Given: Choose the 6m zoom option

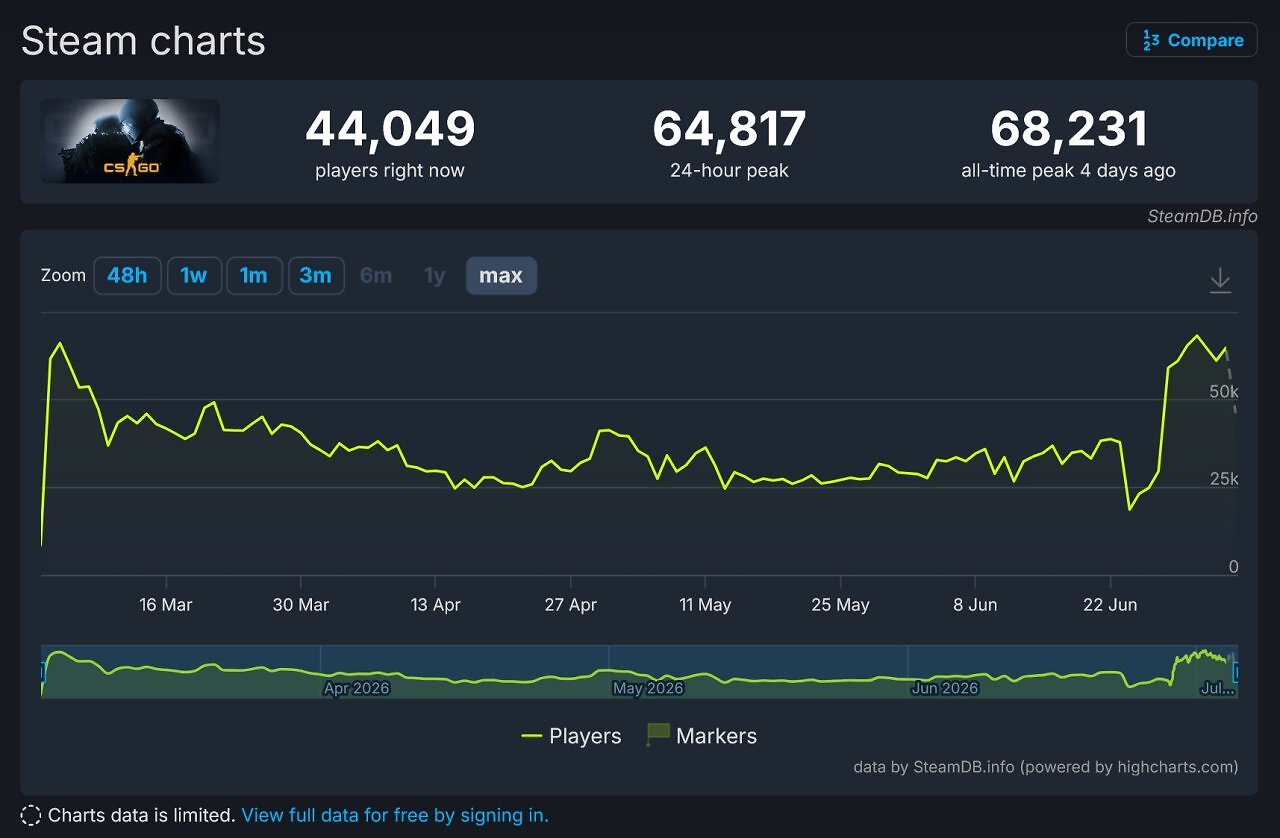Looking at the screenshot, I should [376, 276].
